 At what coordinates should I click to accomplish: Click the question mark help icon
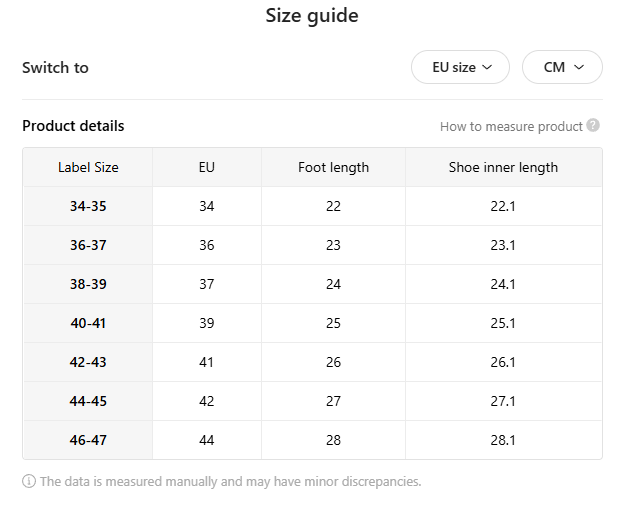click(x=593, y=126)
